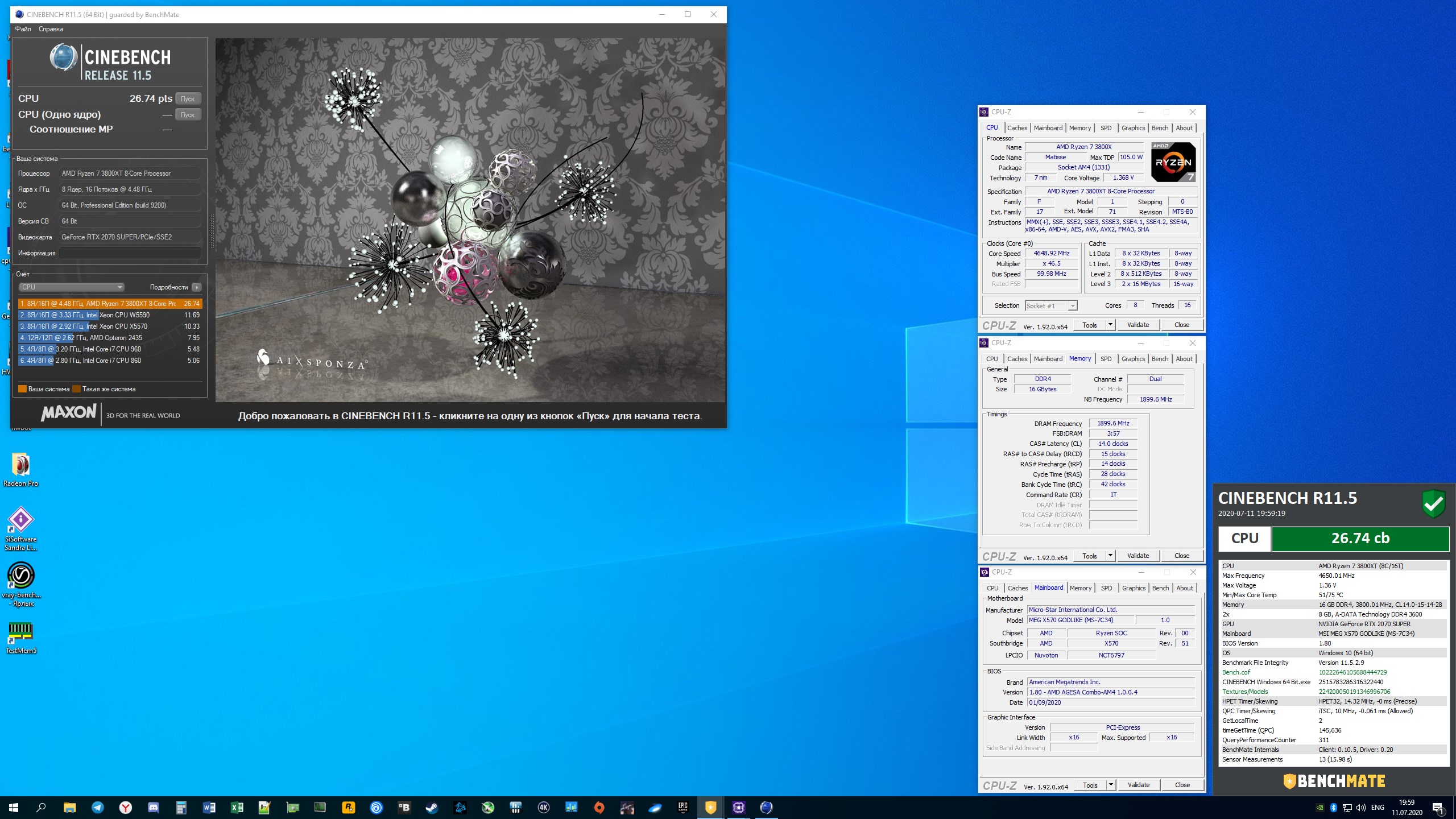The width and height of the screenshot is (1456, 819).
Task: Open the Bluetooth tray icon
Action: coord(1333,808)
